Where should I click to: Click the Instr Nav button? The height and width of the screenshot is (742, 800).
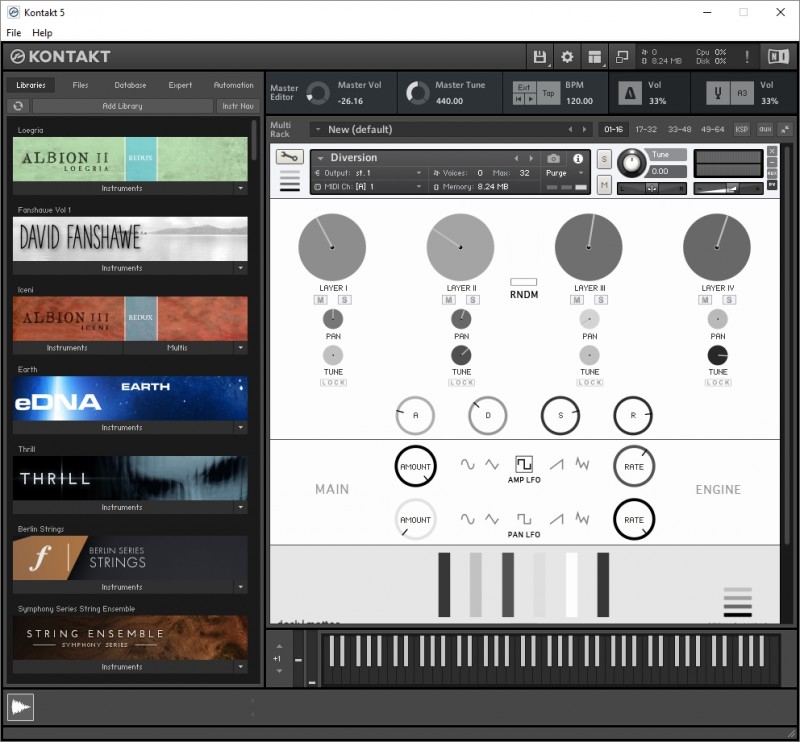point(238,106)
